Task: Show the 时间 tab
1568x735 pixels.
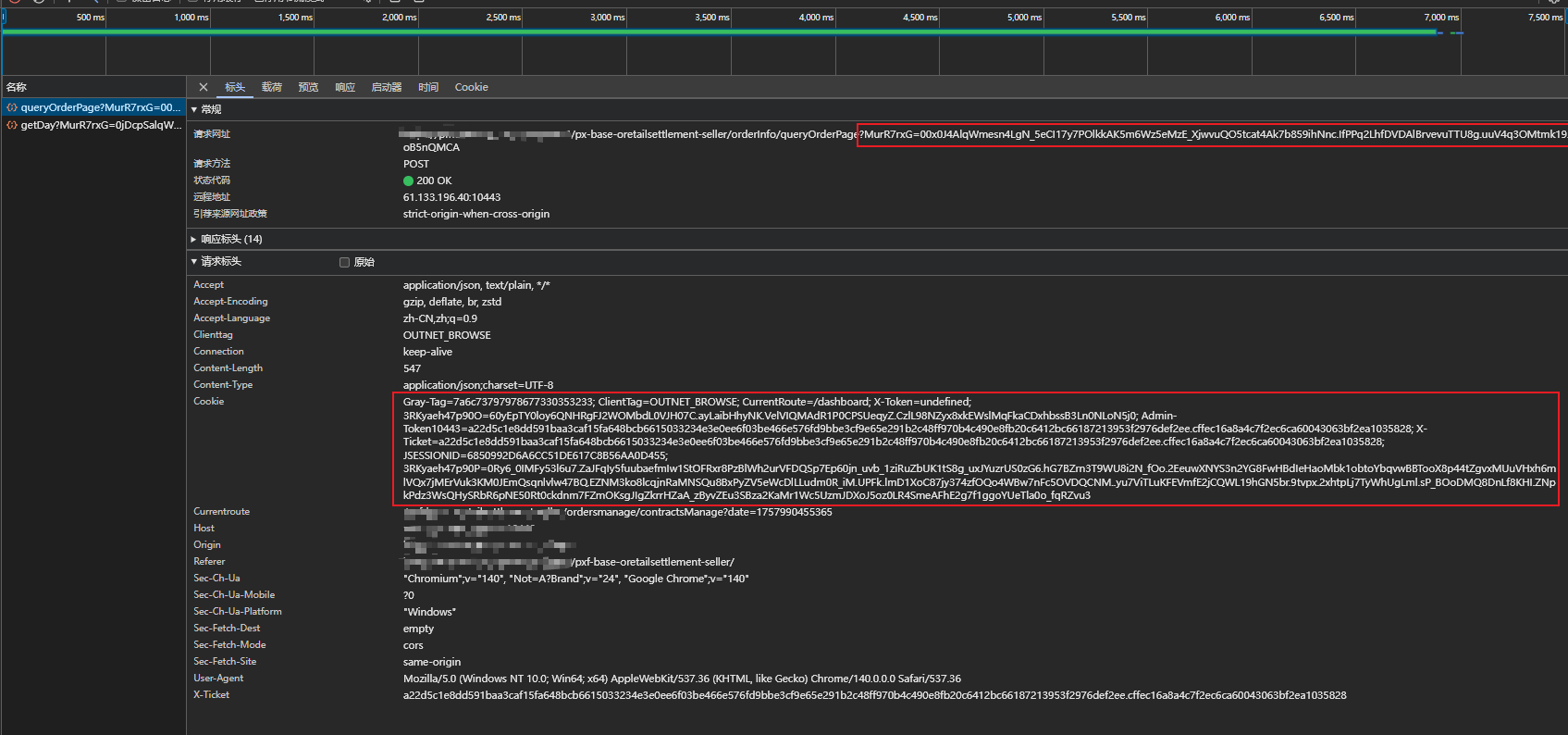Action: click(428, 87)
